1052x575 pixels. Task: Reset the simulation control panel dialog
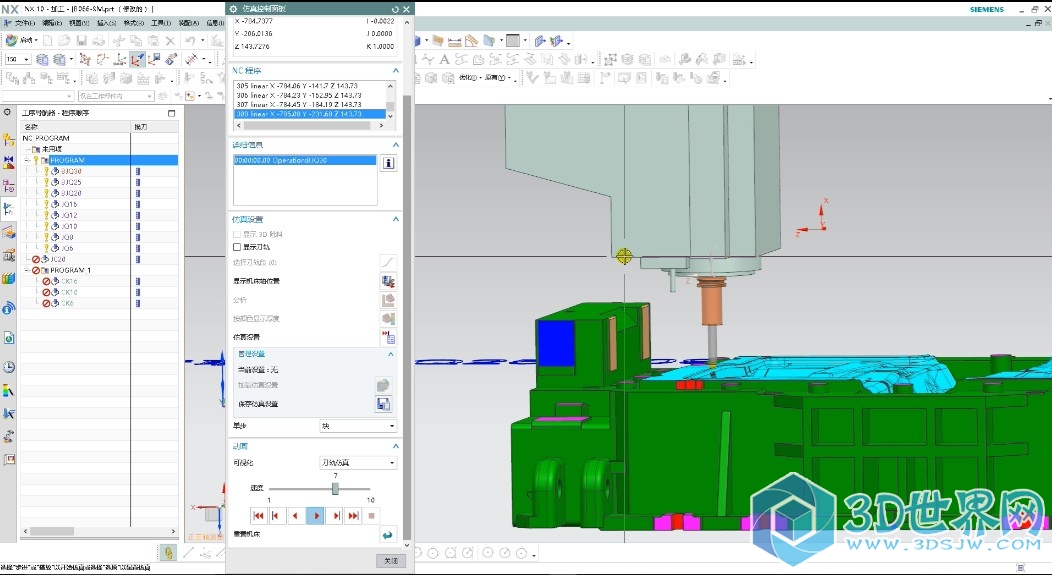pyautogui.click(x=394, y=9)
